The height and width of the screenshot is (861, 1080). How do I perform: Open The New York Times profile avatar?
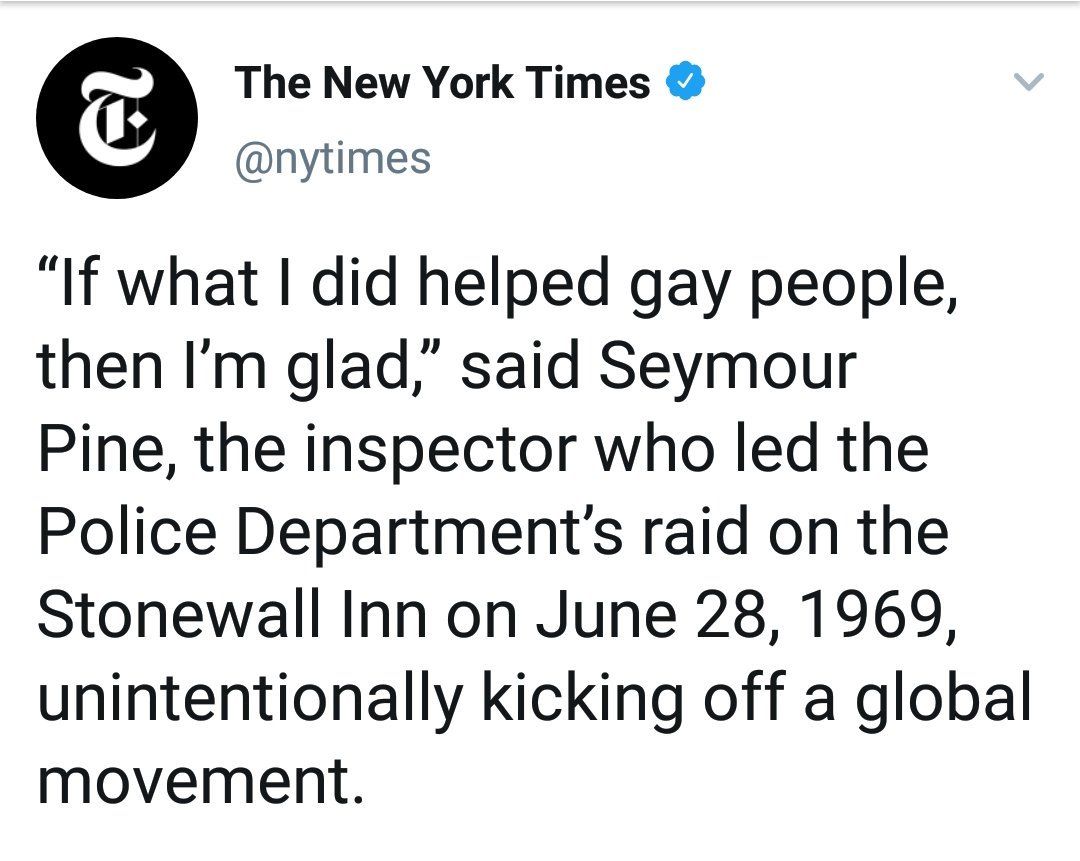pos(117,118)
